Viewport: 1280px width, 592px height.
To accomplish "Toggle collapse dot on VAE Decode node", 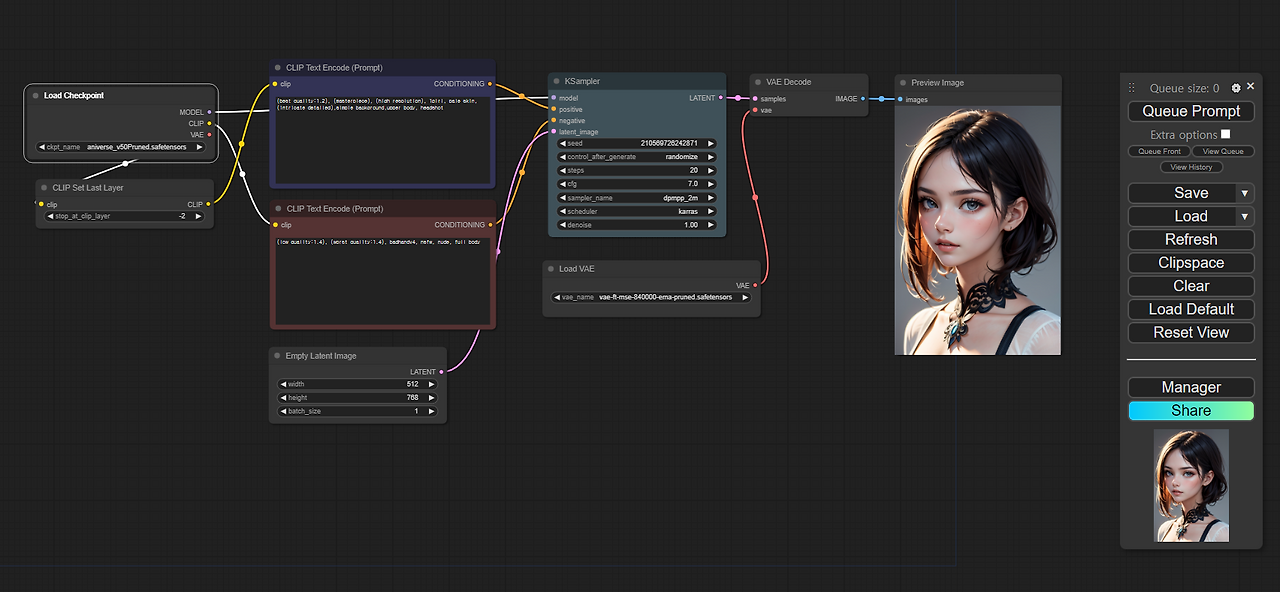I will 758,82.
